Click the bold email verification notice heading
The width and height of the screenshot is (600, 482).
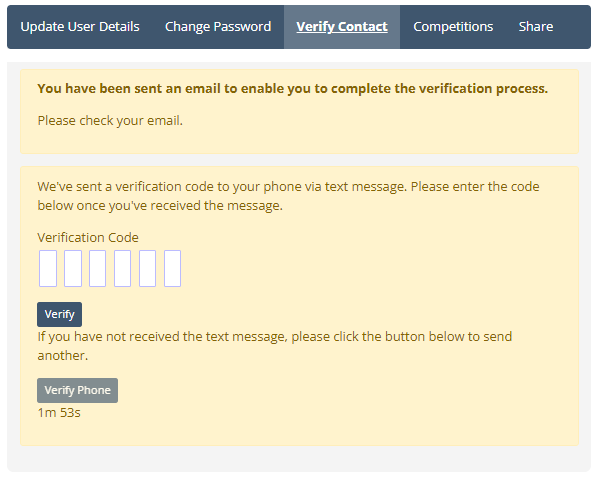click(x=292, y=88)
